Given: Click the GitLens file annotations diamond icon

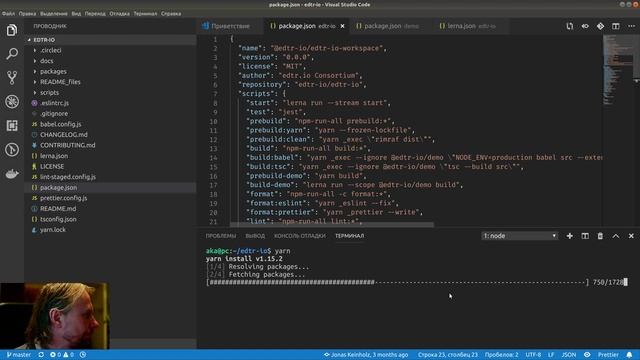Looking at the screenshot, I should click(x=600, y=26).
